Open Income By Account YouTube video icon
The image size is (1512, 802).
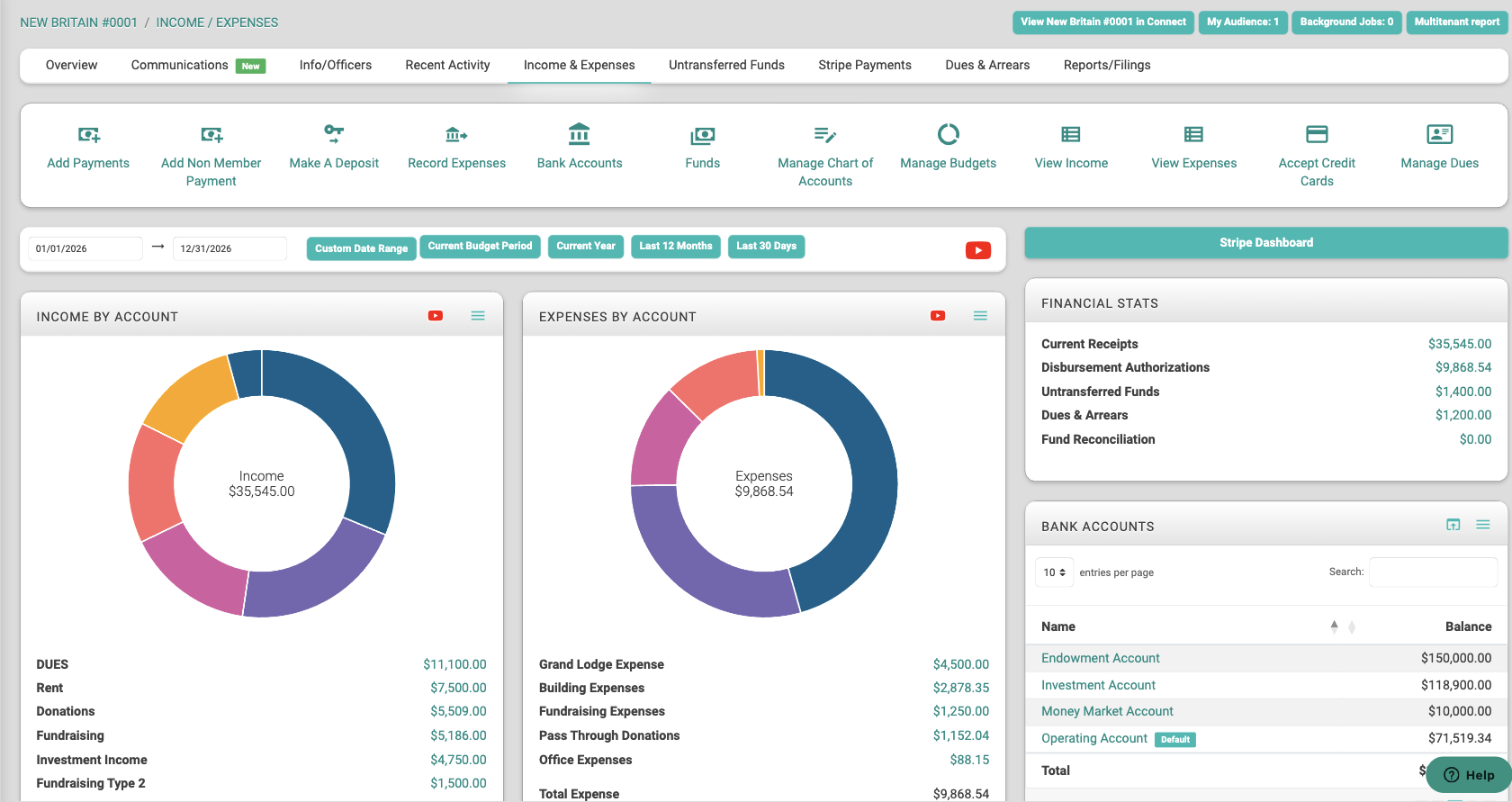(x=435, y=316)
